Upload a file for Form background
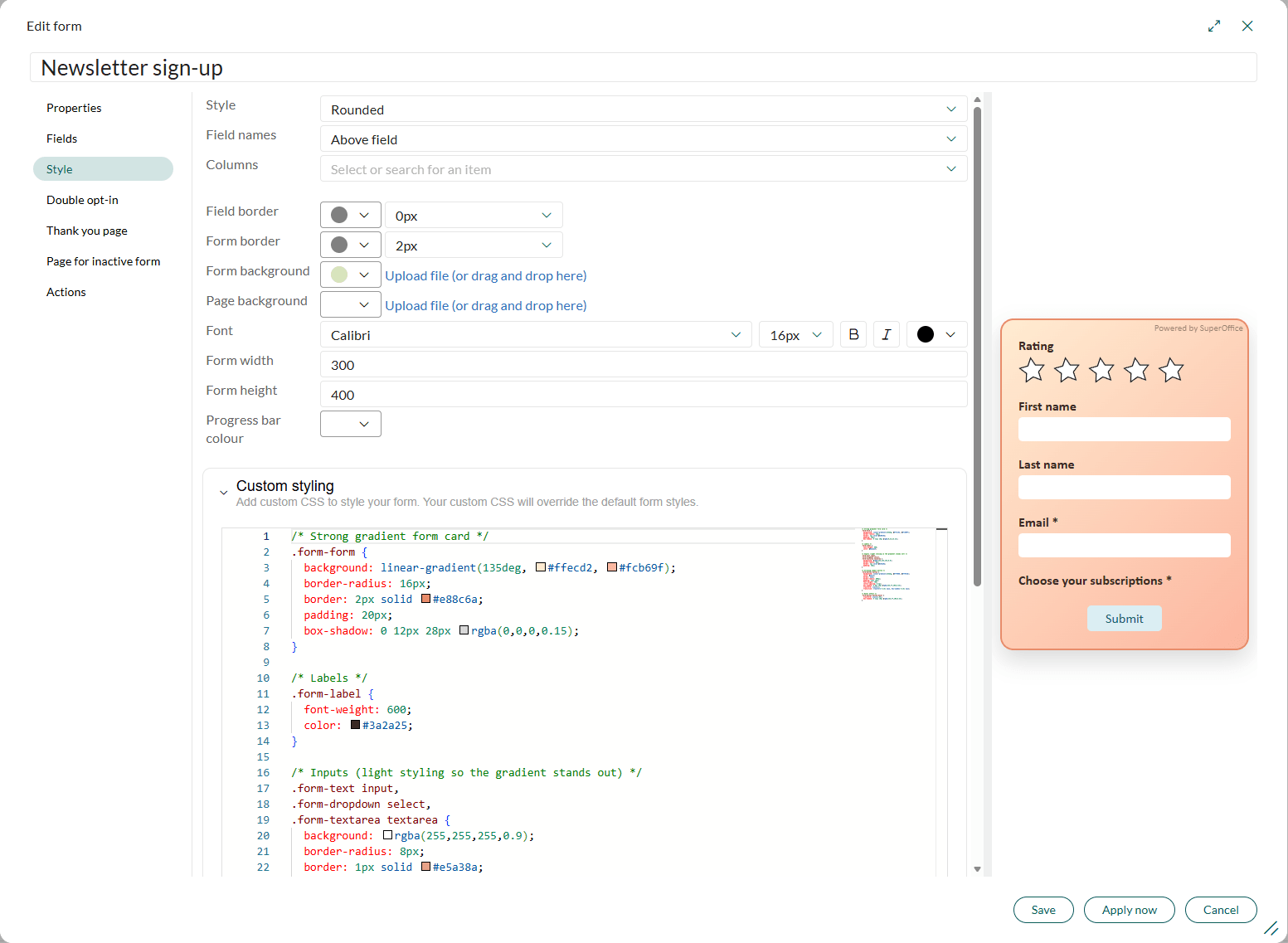The height and width of the screenshot is (943, 1288). click(485, 275)
